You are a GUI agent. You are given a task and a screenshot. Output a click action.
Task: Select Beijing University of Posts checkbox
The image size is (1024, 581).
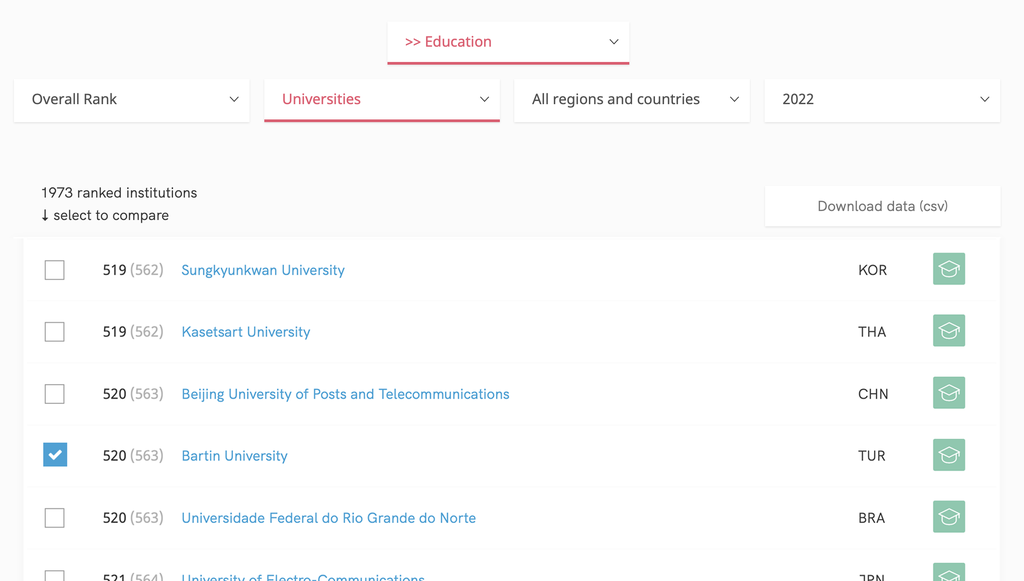pyautogui.click(x=55, y=394)
